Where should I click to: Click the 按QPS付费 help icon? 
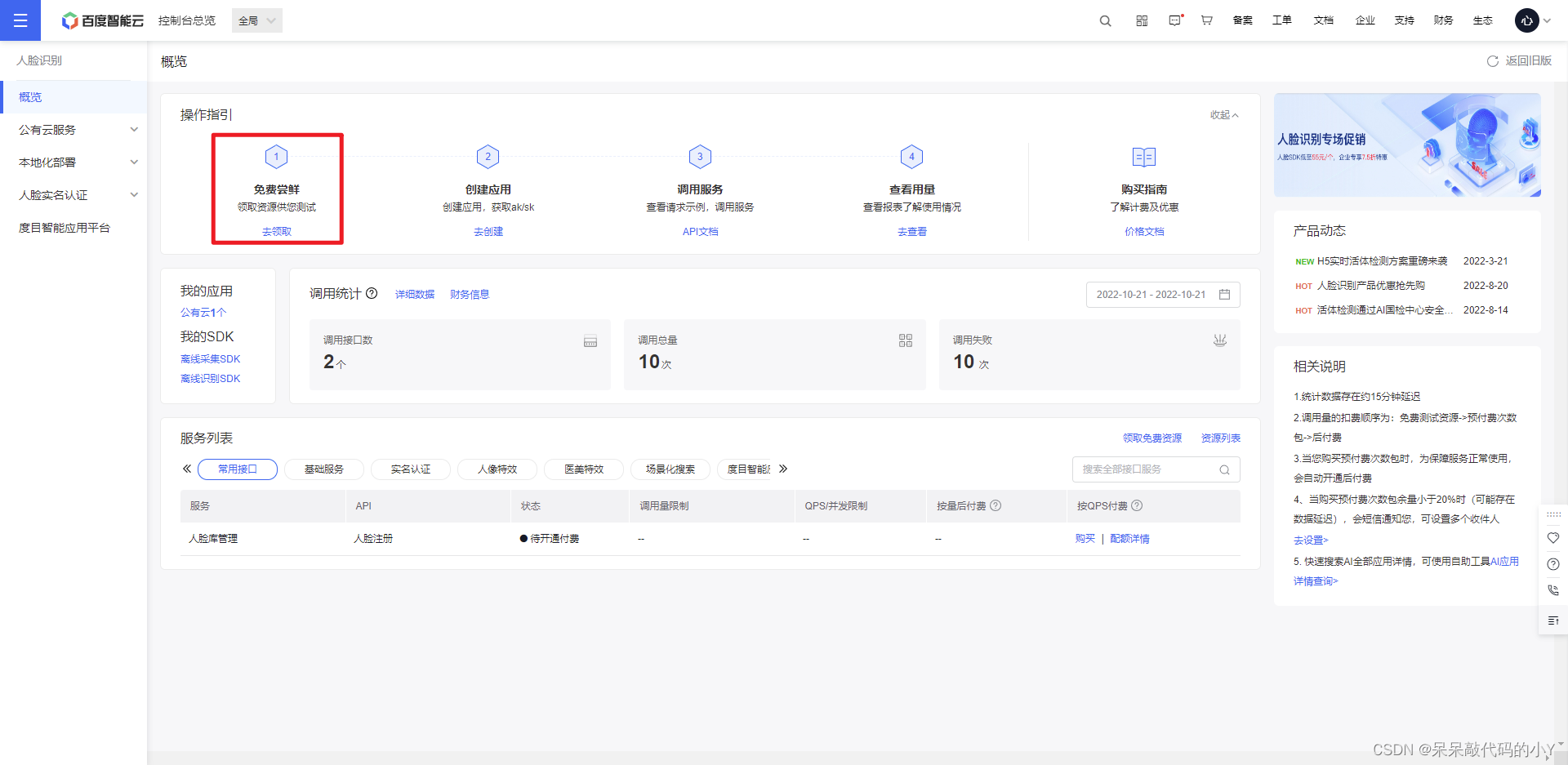[x=1137, y=505]
